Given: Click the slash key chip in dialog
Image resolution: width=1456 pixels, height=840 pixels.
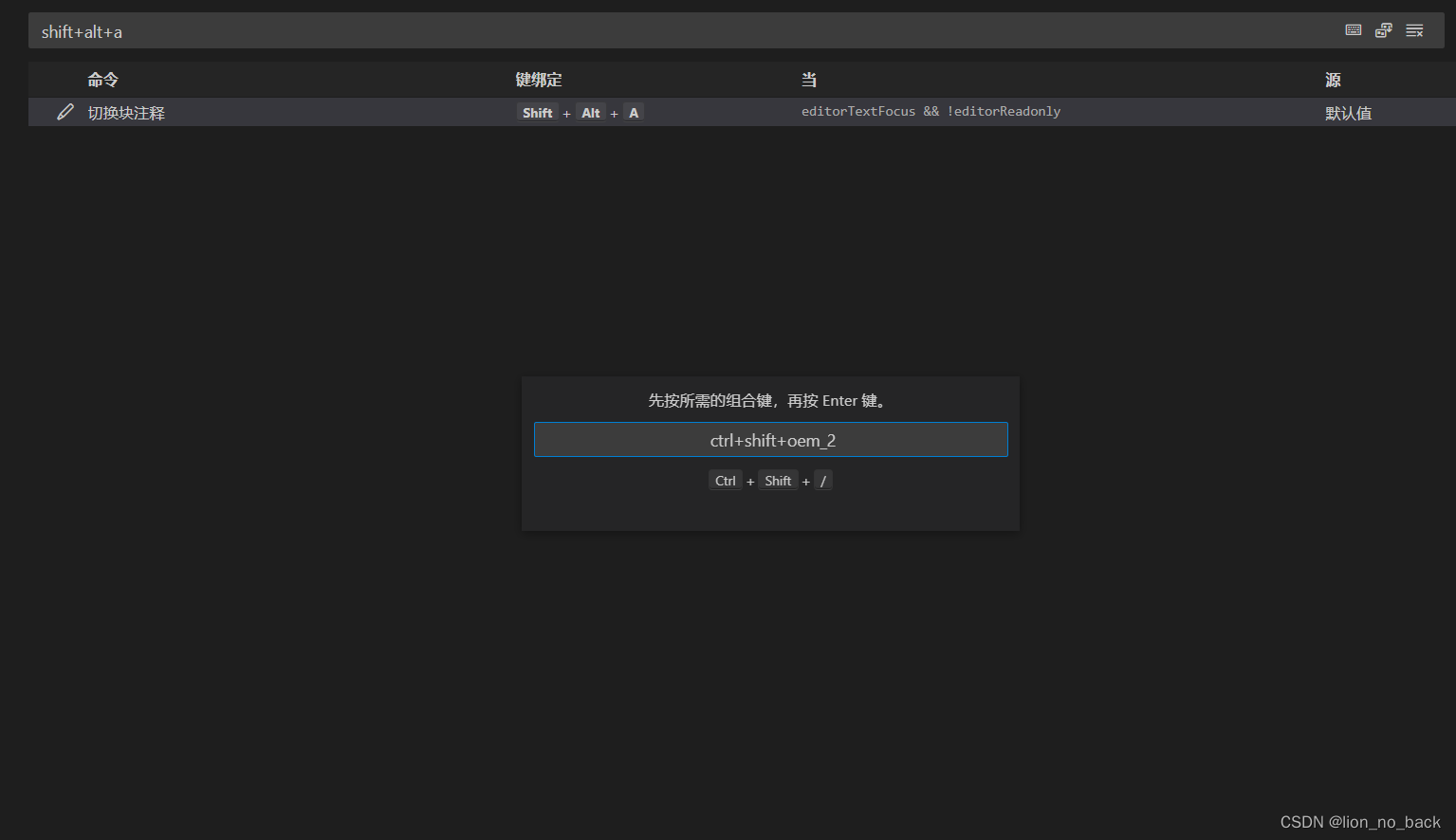Looking at the screenshot, I should point(823,481).
